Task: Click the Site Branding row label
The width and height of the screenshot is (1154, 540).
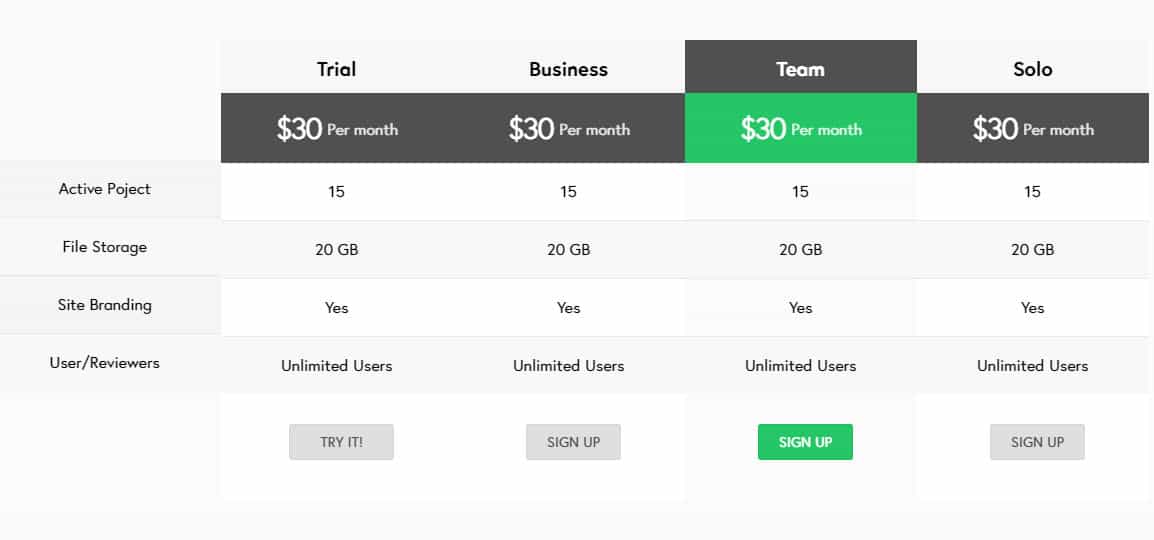Action: [x=105, y=305]
